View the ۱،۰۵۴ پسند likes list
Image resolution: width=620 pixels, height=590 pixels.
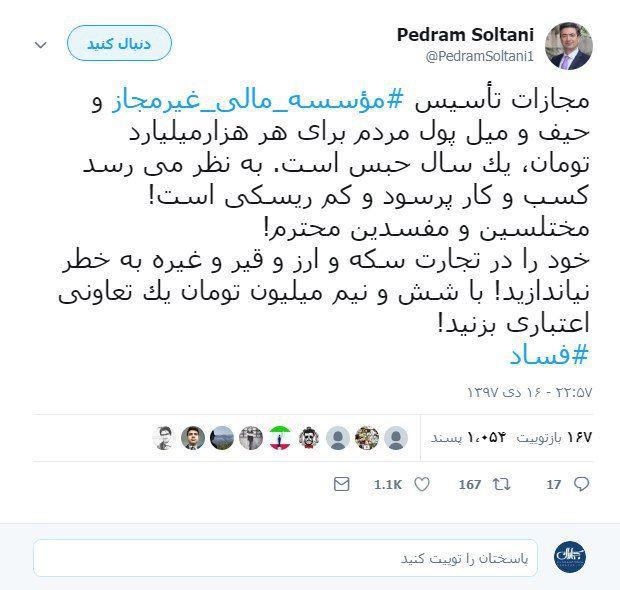[x=469, y=437]
